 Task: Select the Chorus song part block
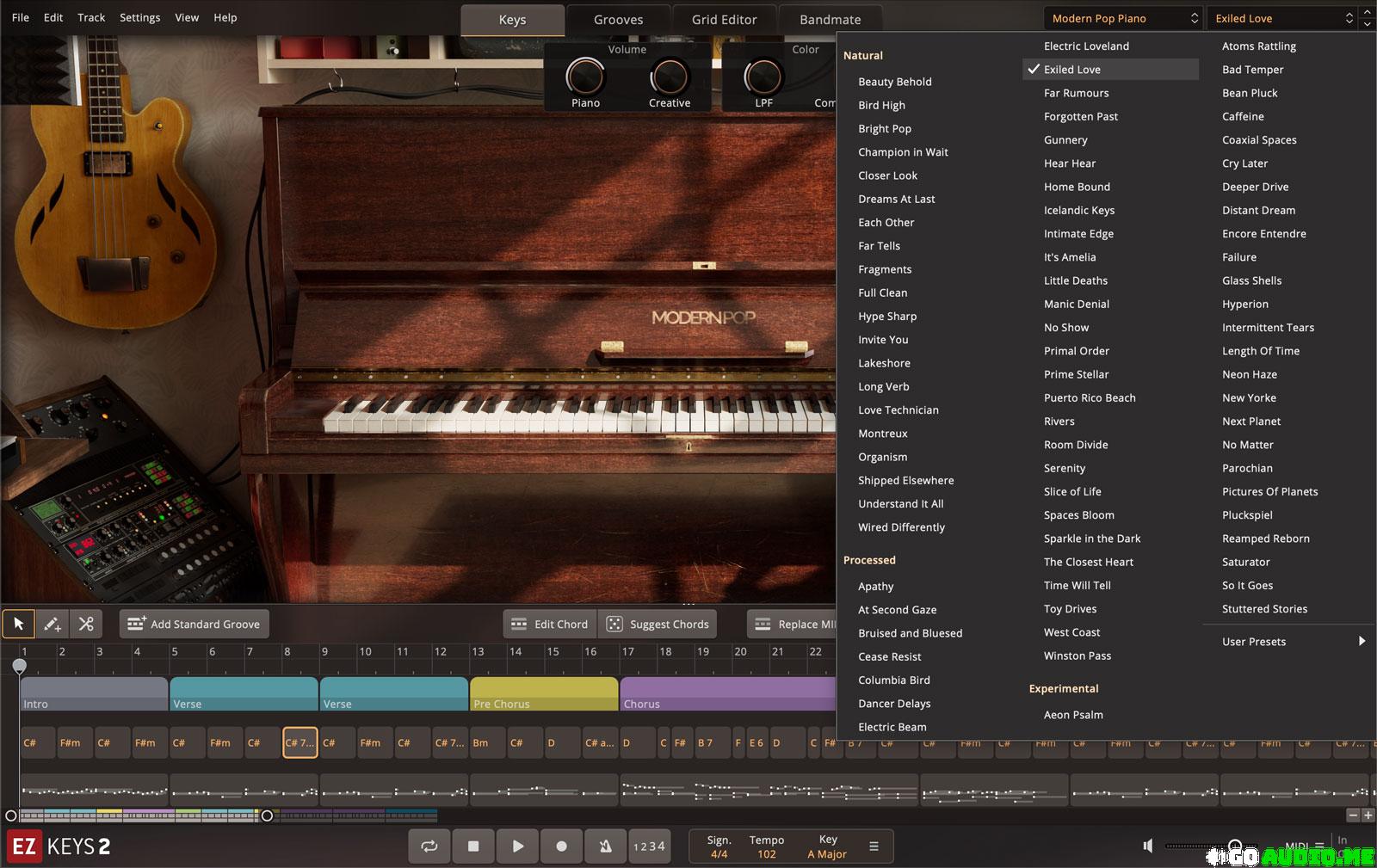728,694
